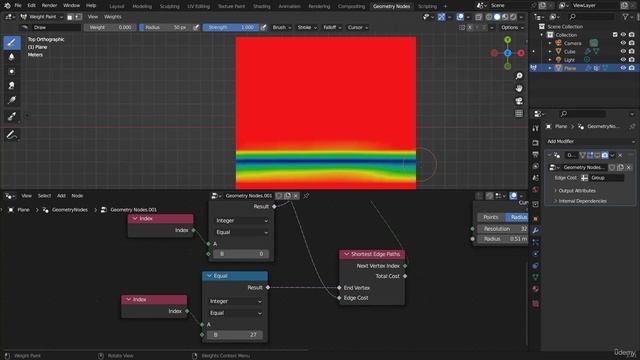
Task: Select the Draw brush tool
Action: pos(12,42)
